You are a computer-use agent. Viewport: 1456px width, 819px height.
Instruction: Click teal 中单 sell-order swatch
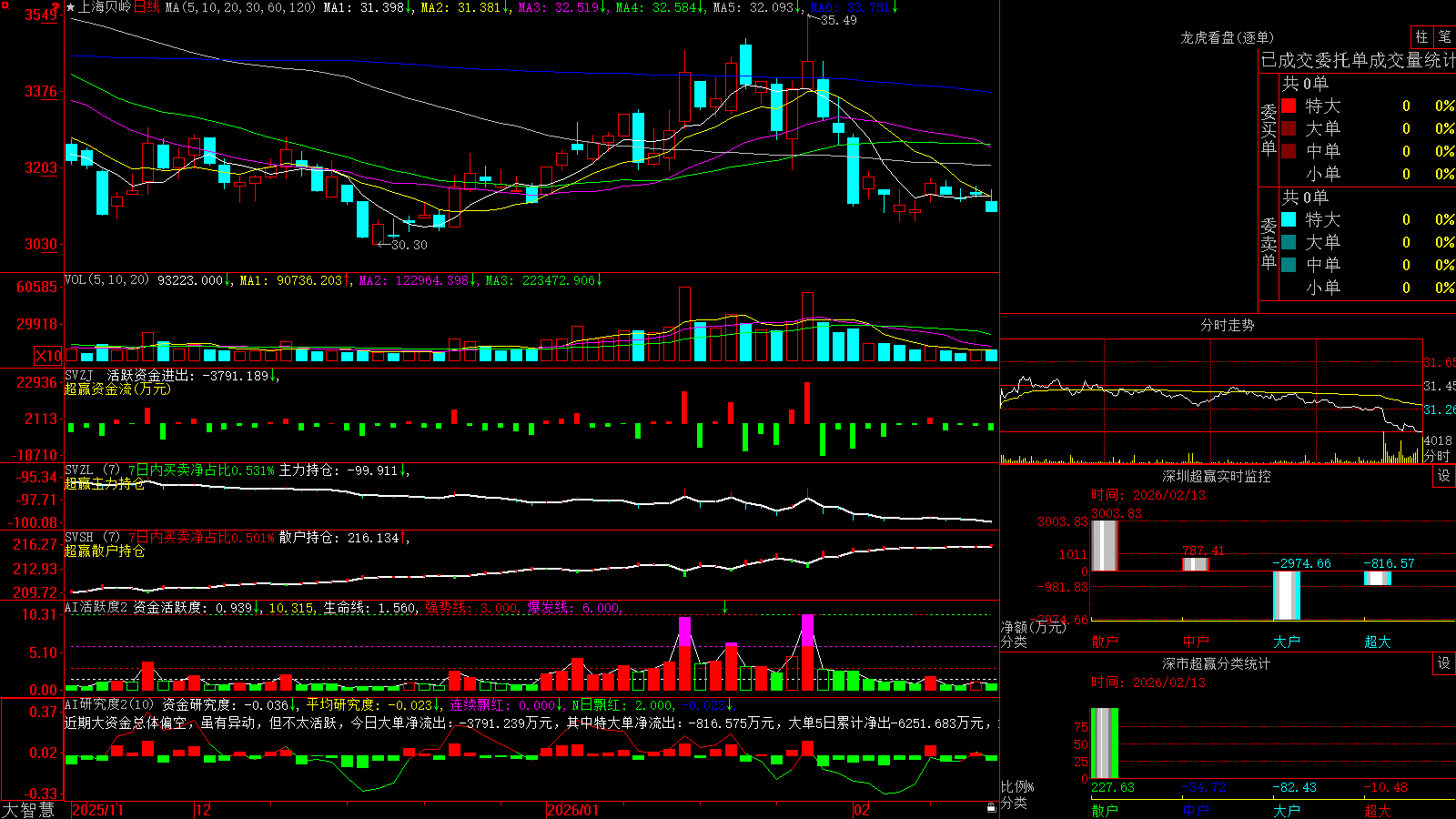click(1289, 265)
